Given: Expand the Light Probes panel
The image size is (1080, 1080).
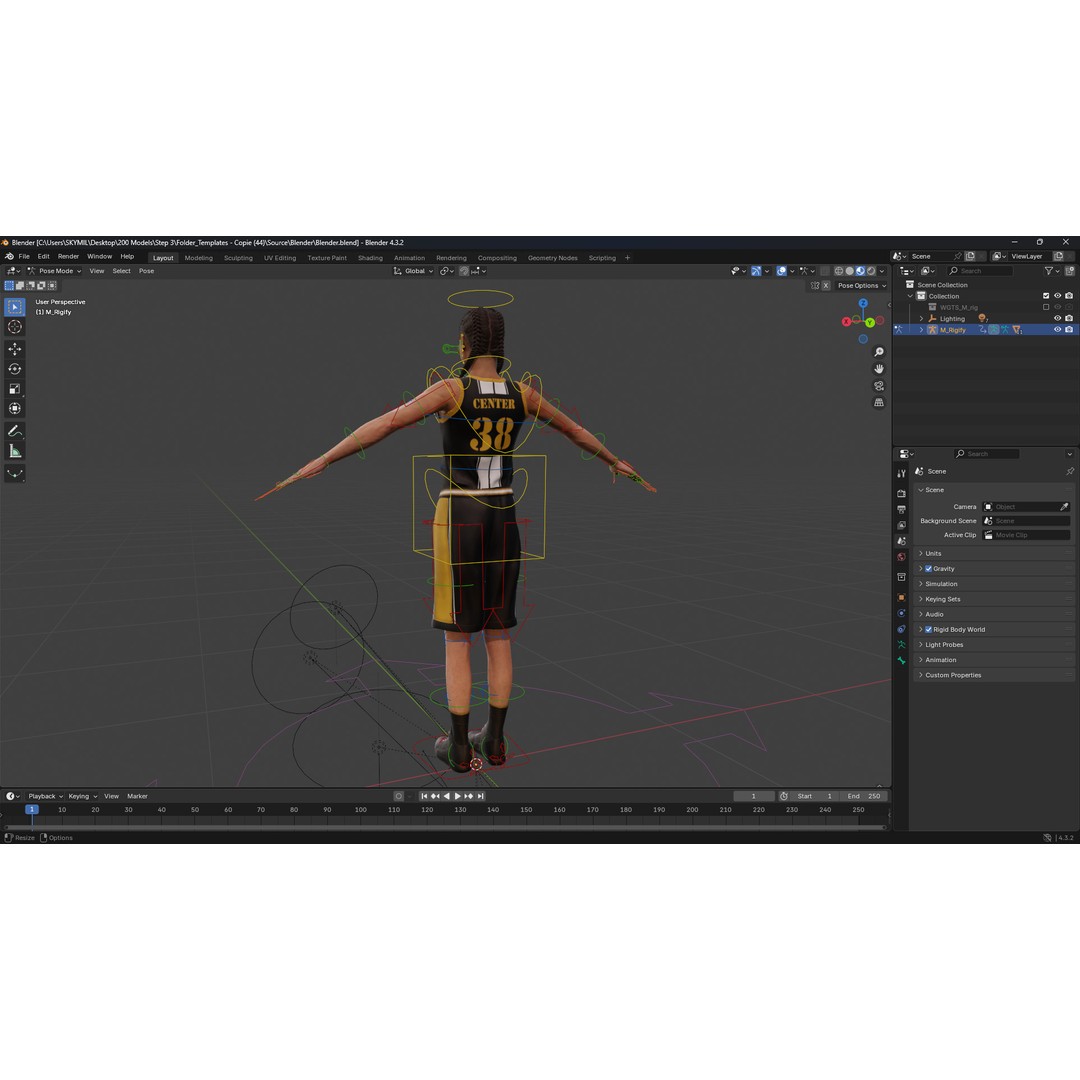Looking at the screenshot, I should [x=995, y=645].
